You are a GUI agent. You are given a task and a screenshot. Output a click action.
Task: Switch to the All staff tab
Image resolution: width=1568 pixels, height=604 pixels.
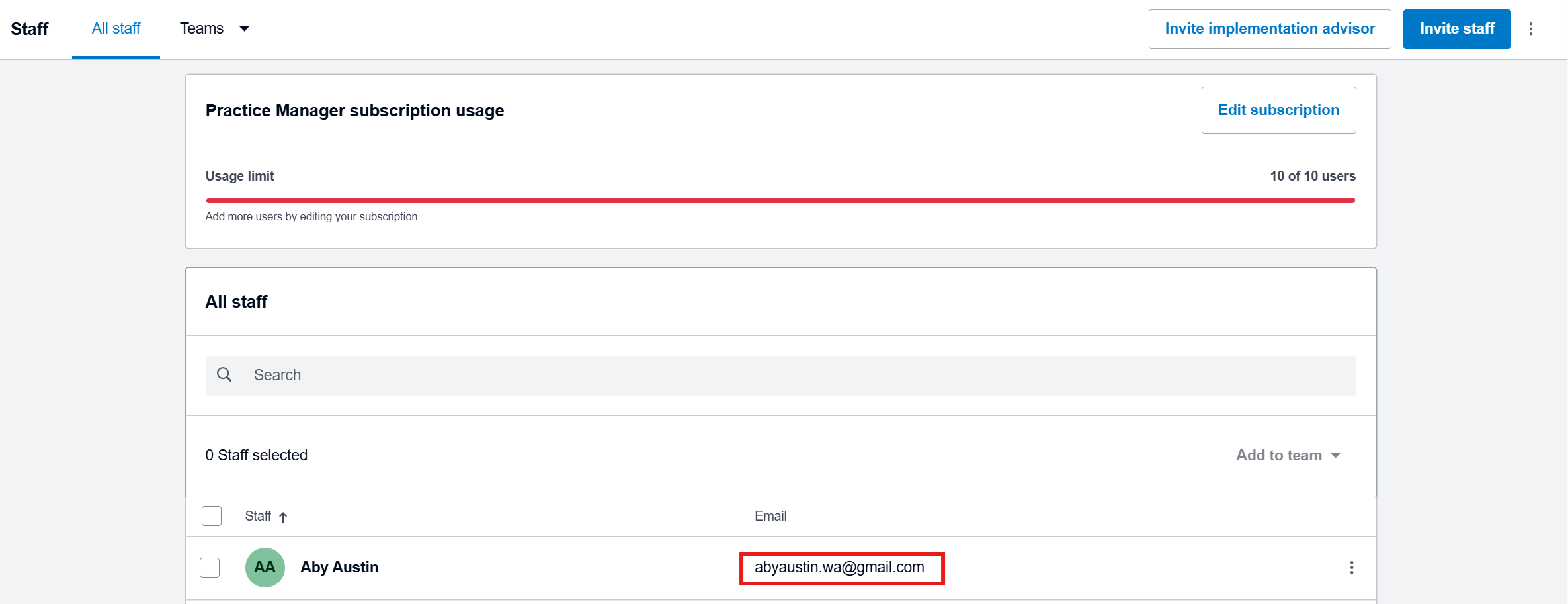click(x=116, y=29)
